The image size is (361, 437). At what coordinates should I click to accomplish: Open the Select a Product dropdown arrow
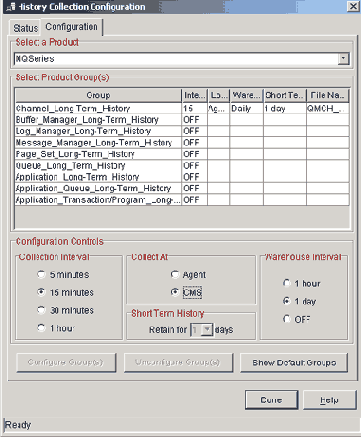click(343, 59)
